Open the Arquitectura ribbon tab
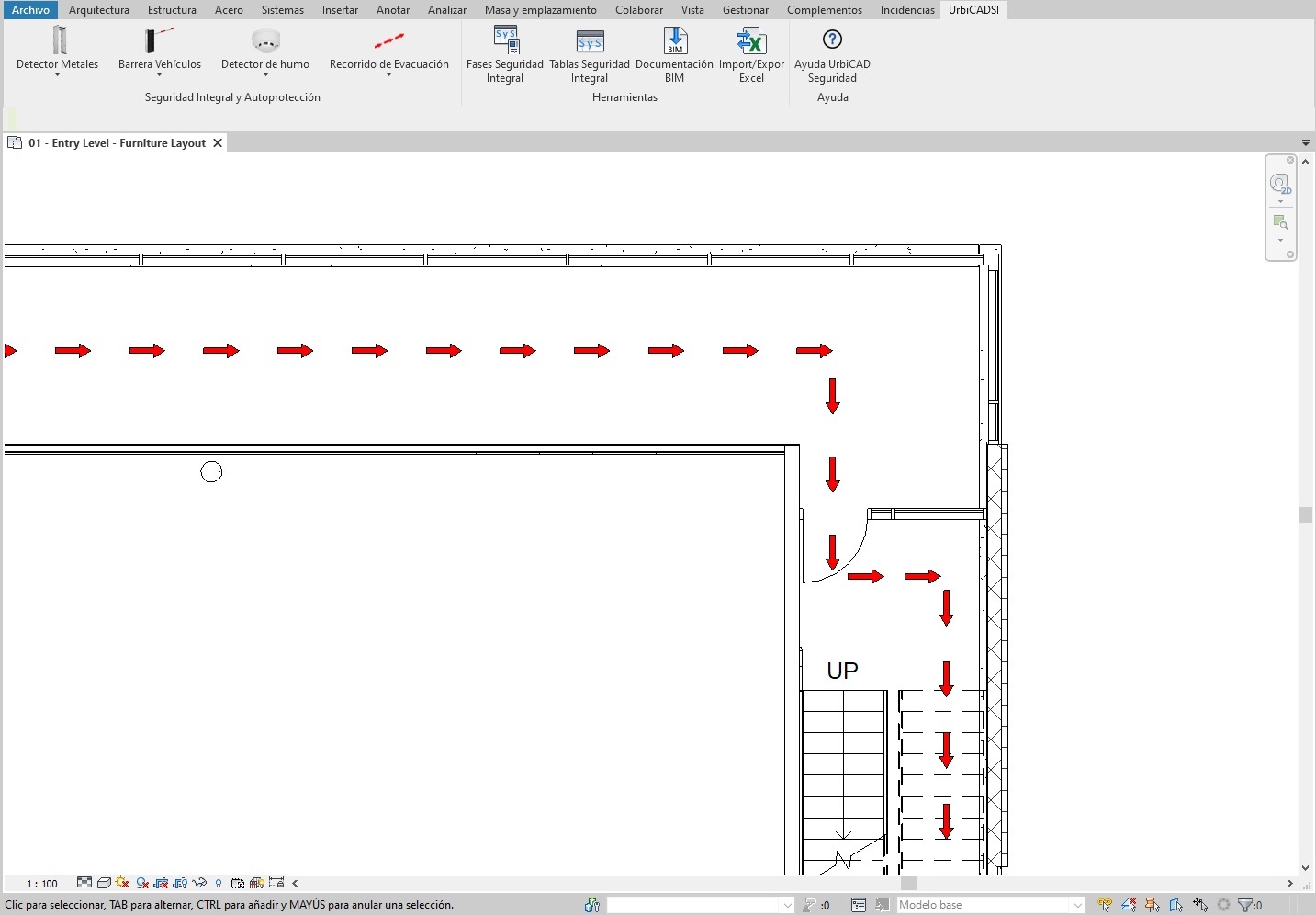1316x915 pixels. [x=98, y=10]
